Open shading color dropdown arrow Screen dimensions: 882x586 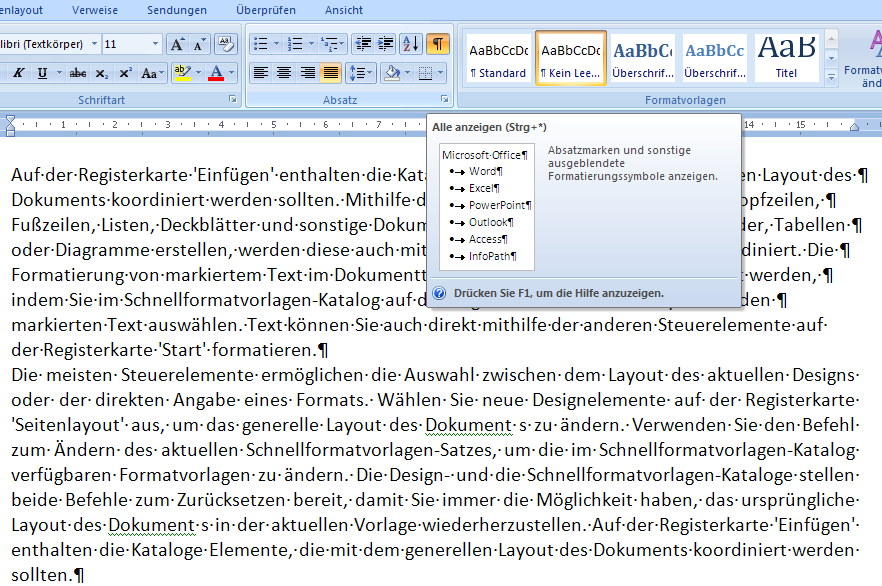point(408,73)
